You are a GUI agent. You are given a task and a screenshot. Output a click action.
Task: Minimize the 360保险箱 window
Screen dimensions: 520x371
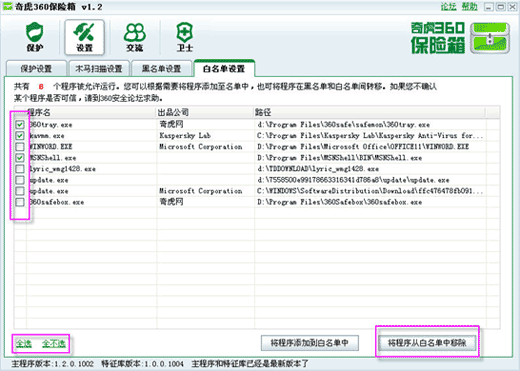point(489,7)
